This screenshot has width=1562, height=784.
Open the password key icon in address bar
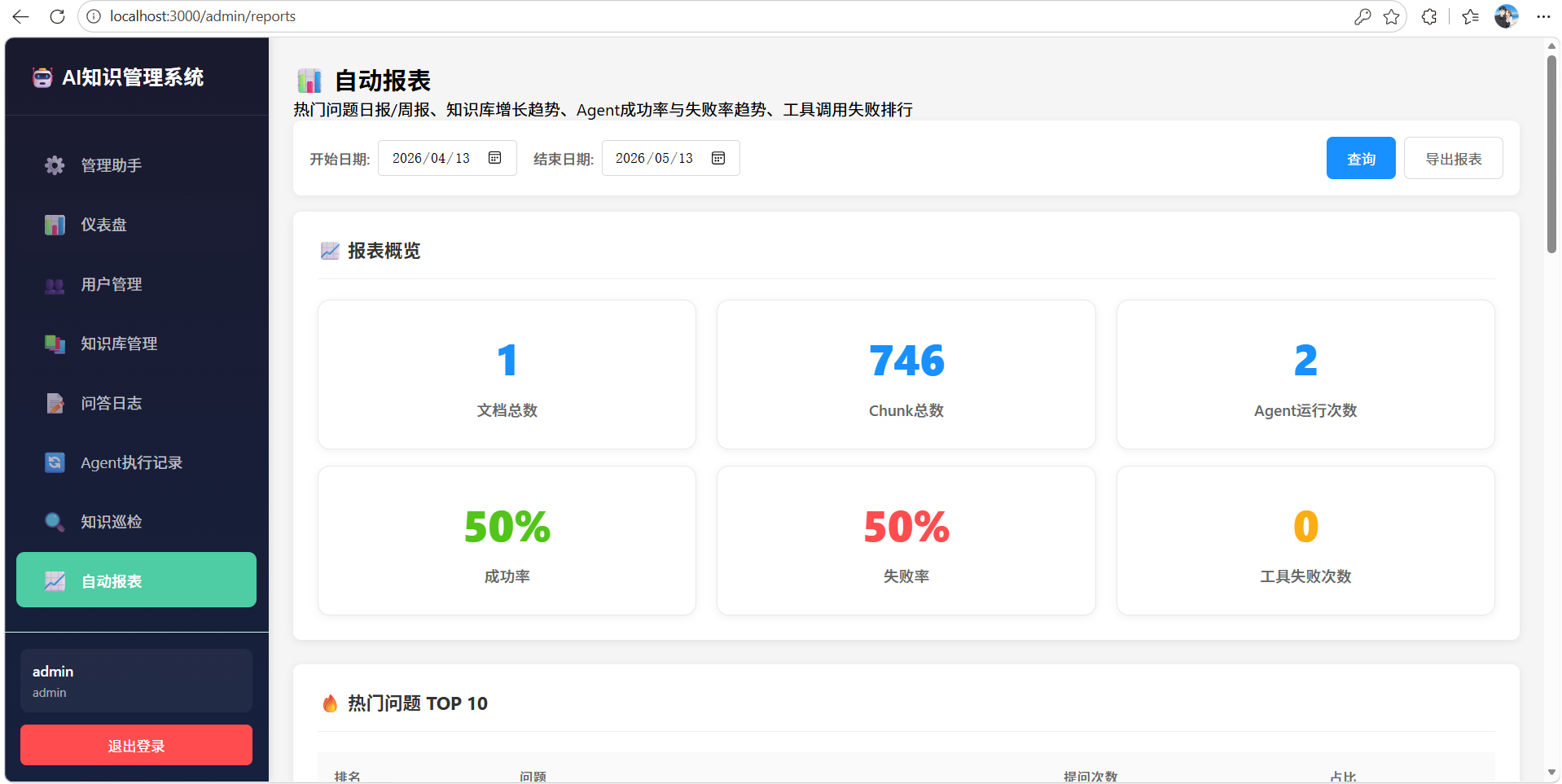pos(1362,16)
